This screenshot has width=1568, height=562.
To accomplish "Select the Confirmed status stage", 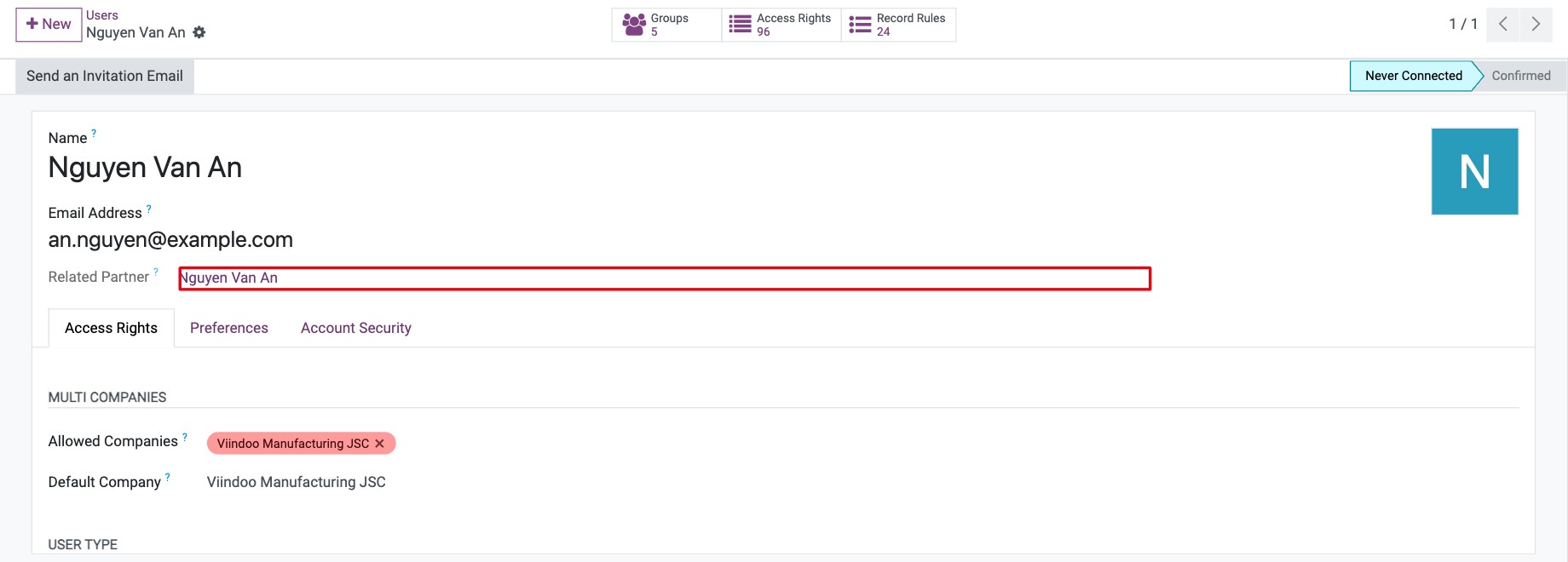I will (x=1521, y=76).
